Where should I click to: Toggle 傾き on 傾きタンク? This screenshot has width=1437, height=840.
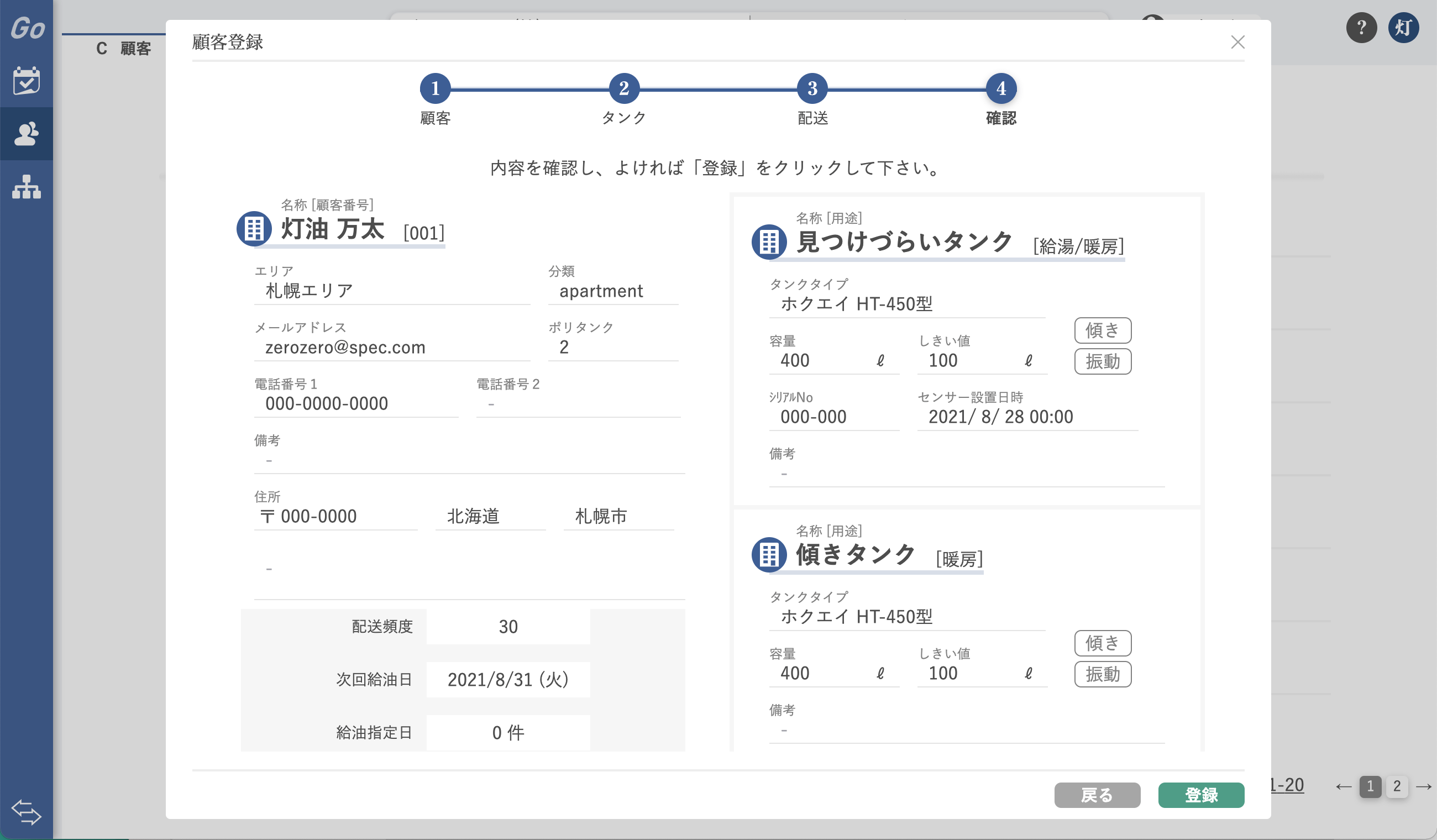tap(1103, 643)
